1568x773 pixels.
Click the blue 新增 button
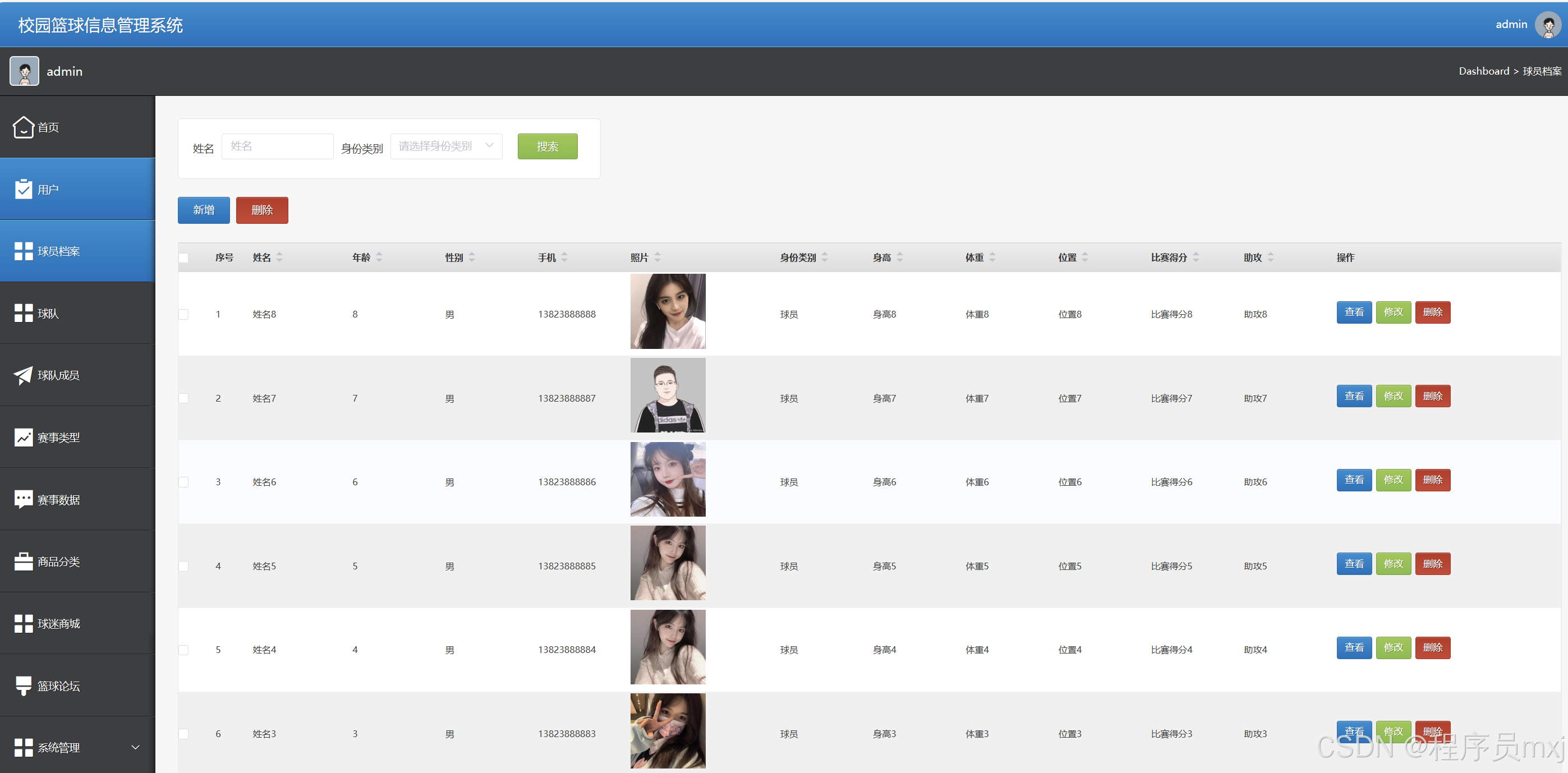point(203,210)
